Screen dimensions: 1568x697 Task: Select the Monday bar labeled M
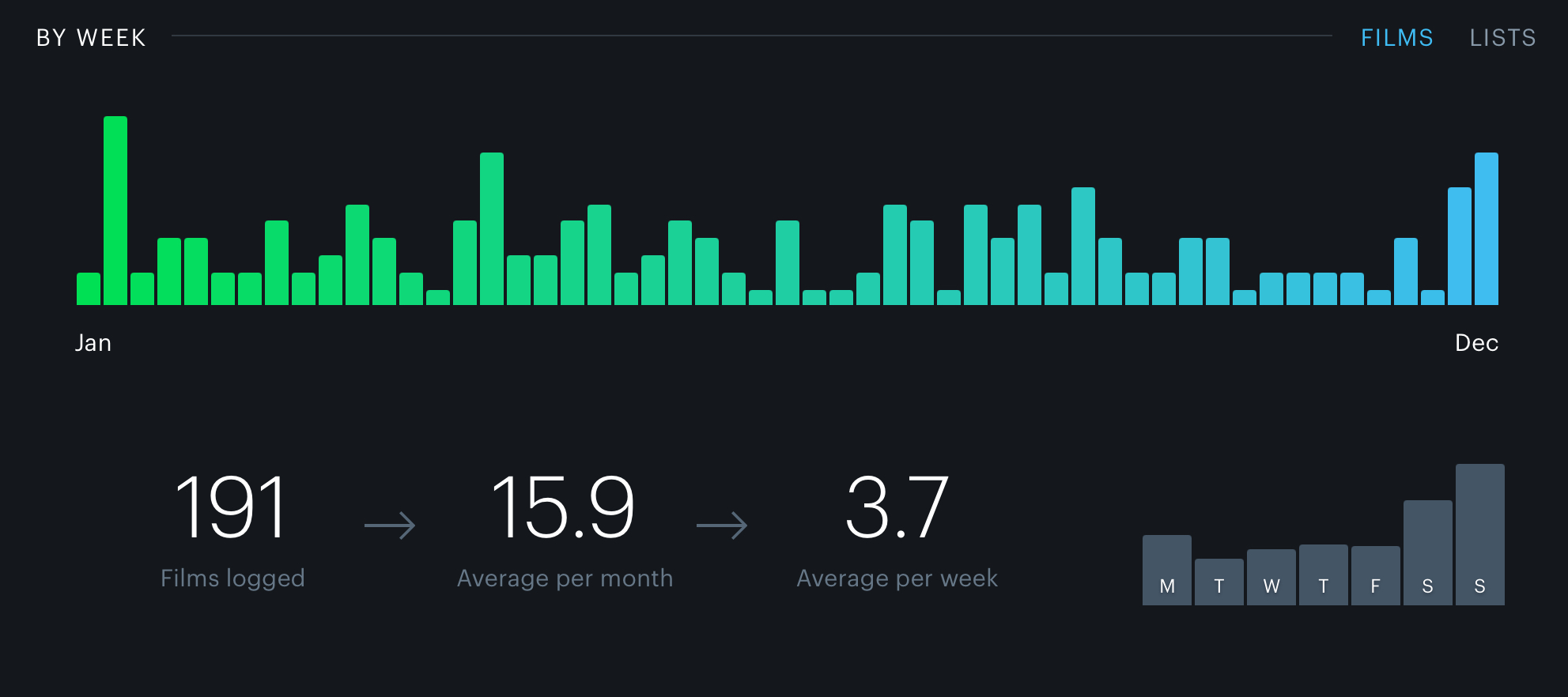point(1166,571)
